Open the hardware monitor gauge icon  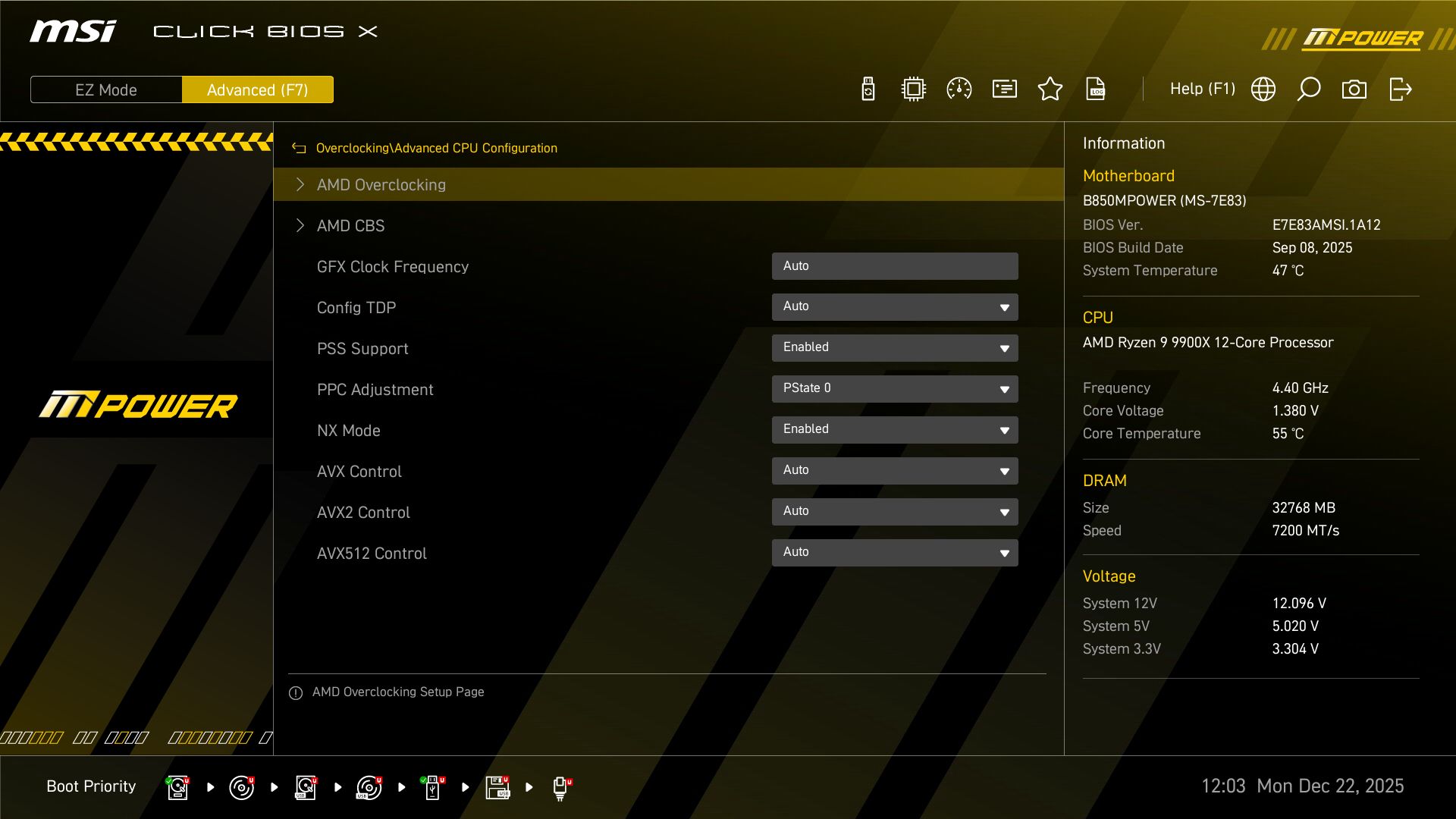click(959, 89)
